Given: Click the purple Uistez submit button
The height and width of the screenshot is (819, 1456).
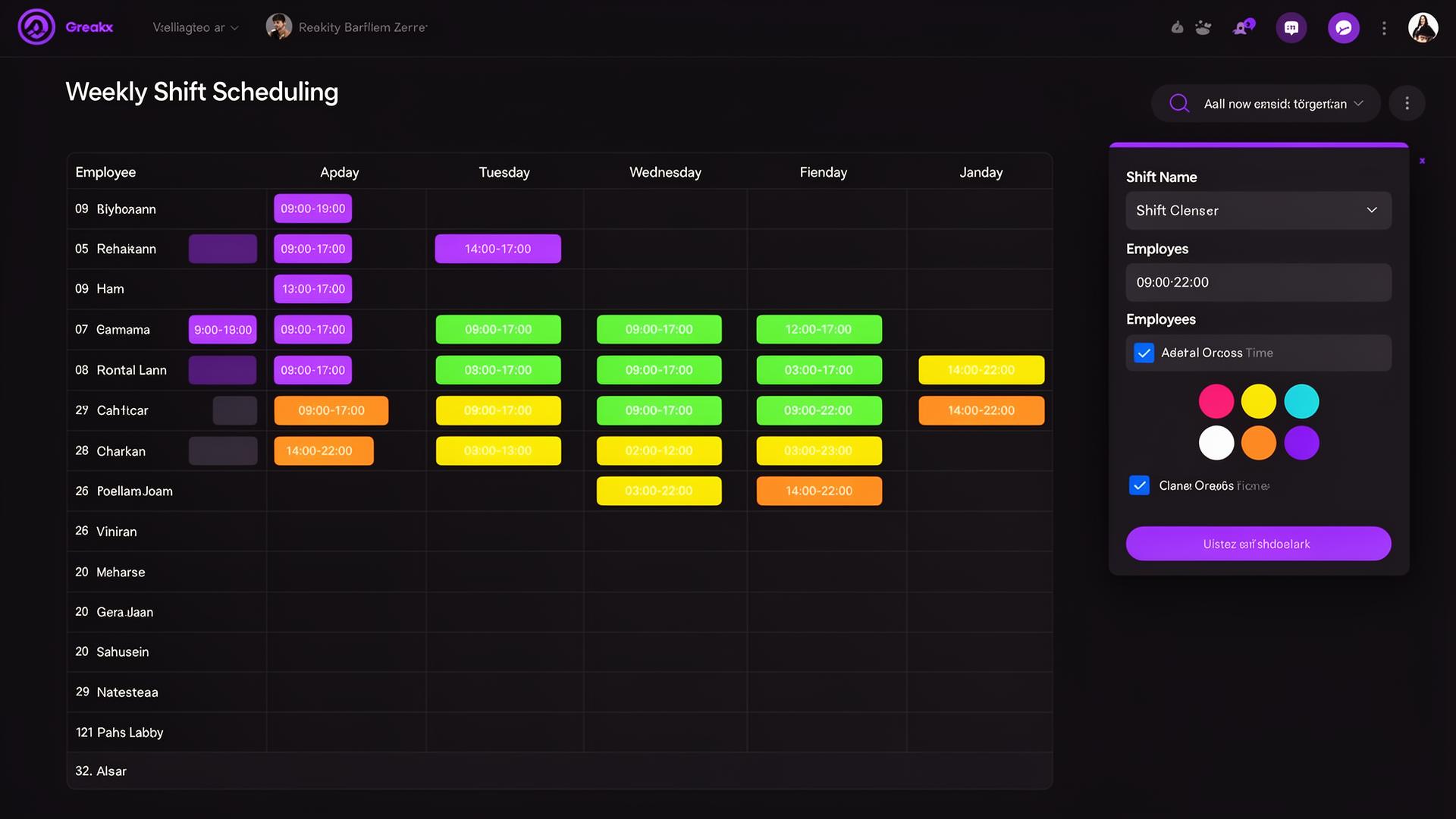Looking at the screenshot, I should click(1258, 544).
